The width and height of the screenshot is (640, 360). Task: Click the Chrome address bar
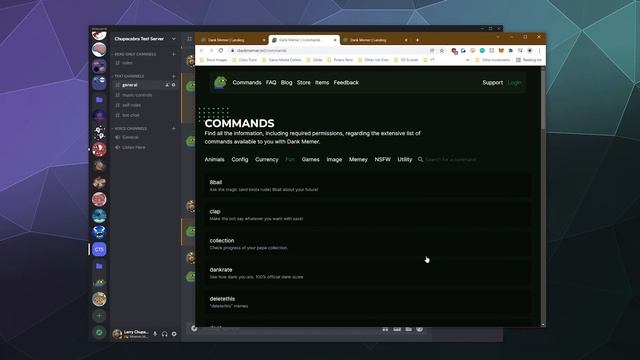tap(331, 51)
